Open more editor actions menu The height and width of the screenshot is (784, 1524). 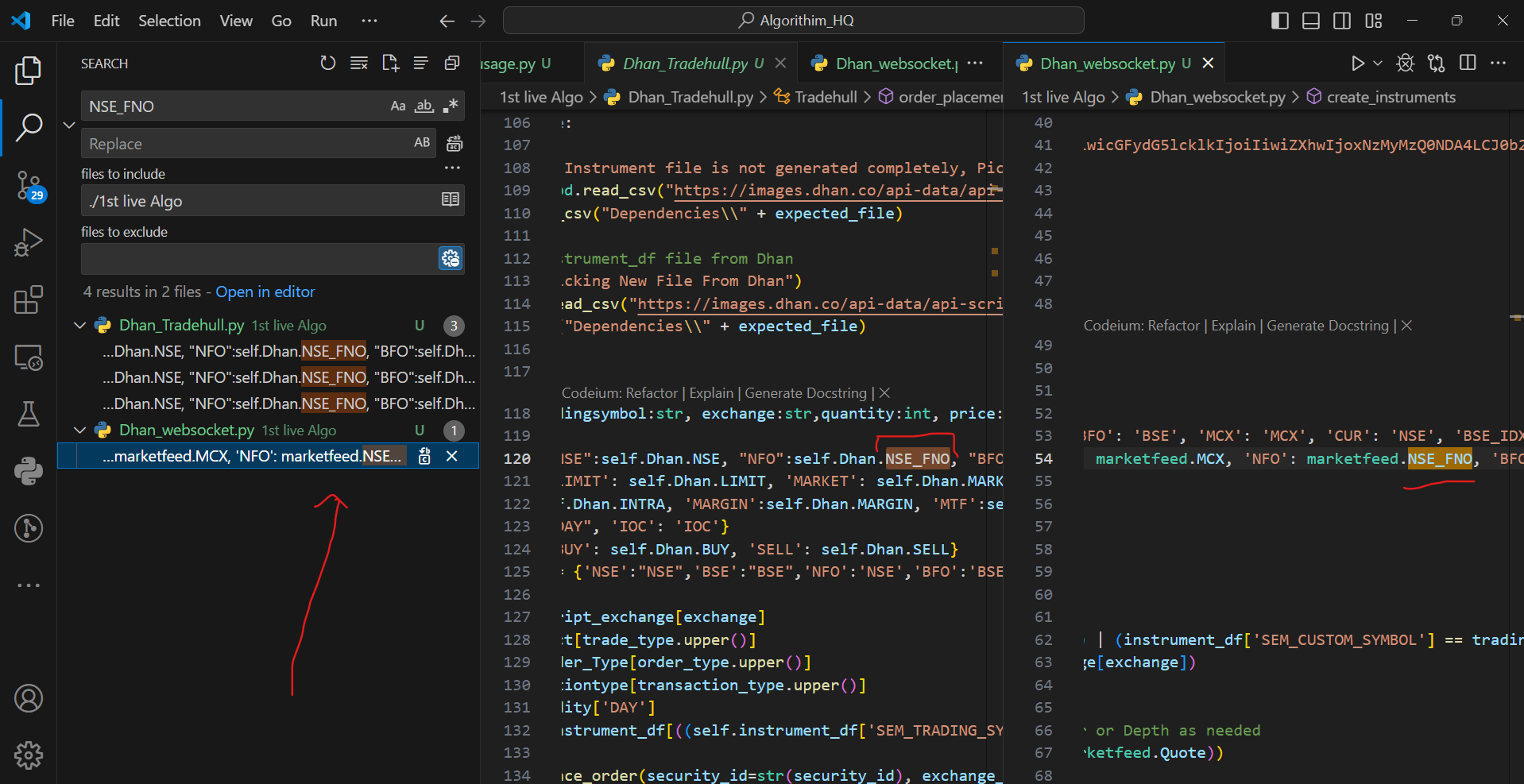(x=1498, y=63)
